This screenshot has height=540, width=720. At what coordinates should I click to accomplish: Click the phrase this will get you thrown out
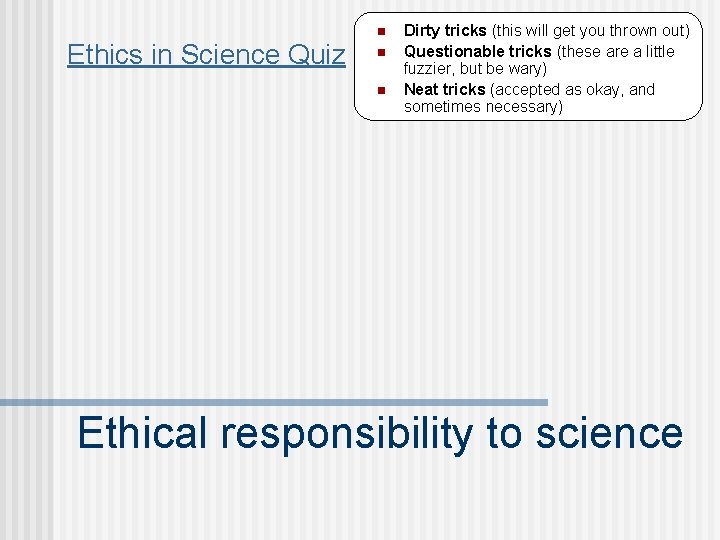point(591,31)
